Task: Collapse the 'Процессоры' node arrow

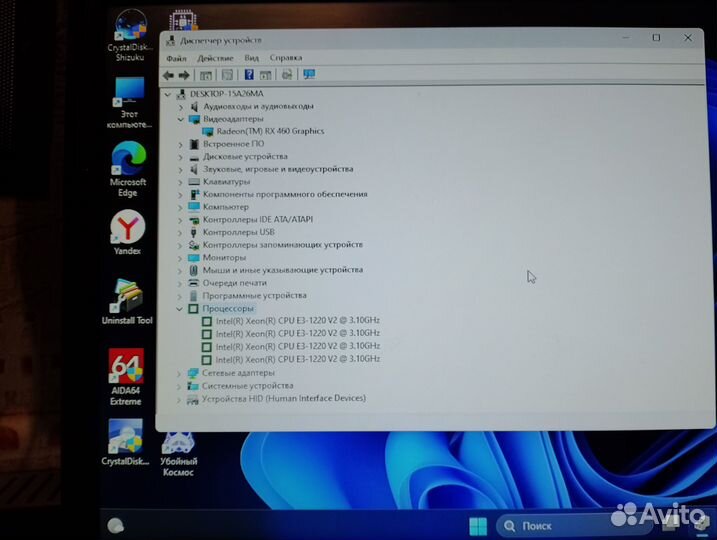Action: (x=179, y=309)
